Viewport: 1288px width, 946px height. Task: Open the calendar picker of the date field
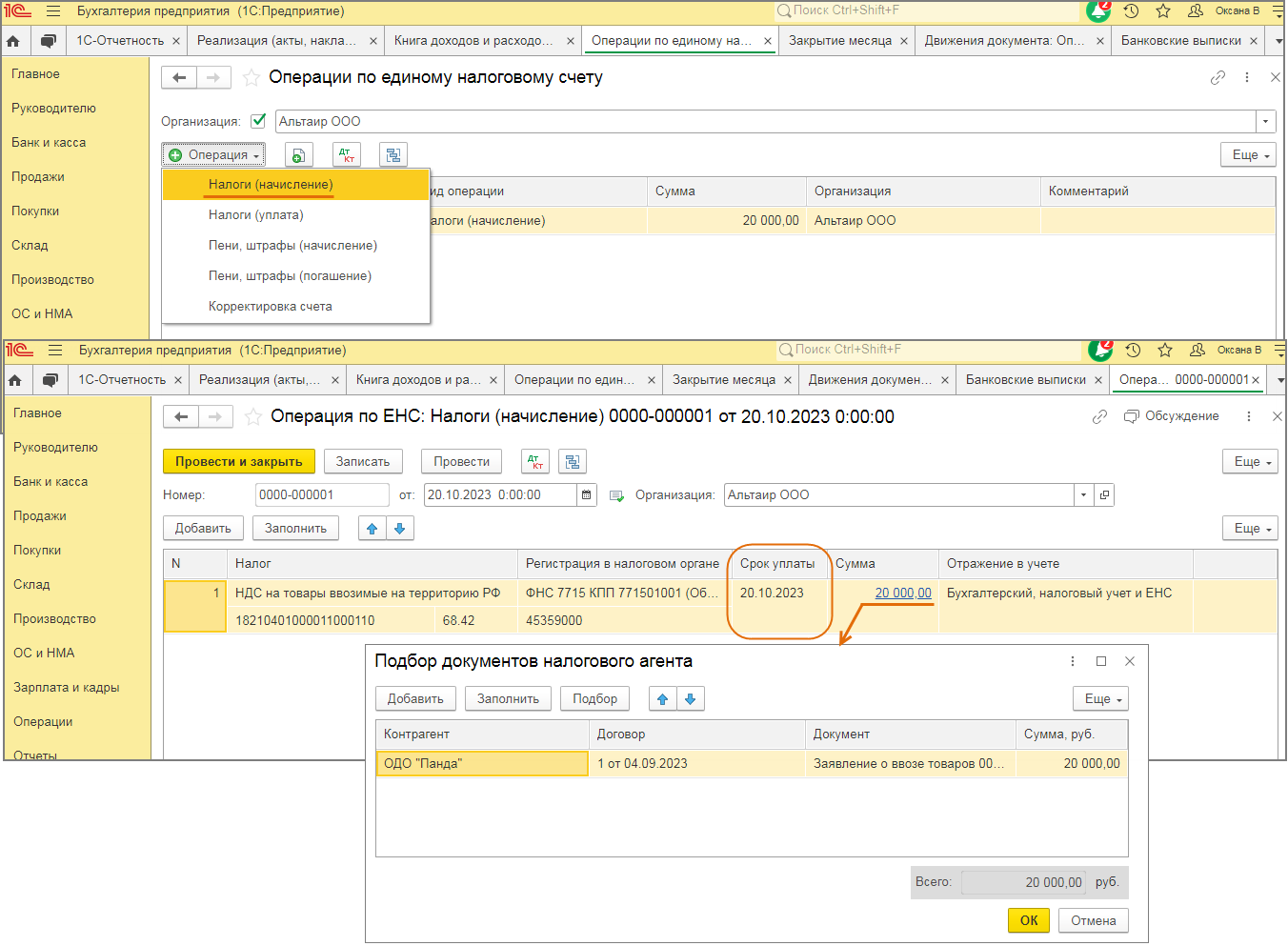pyautogui.click(x=587, y=495)
